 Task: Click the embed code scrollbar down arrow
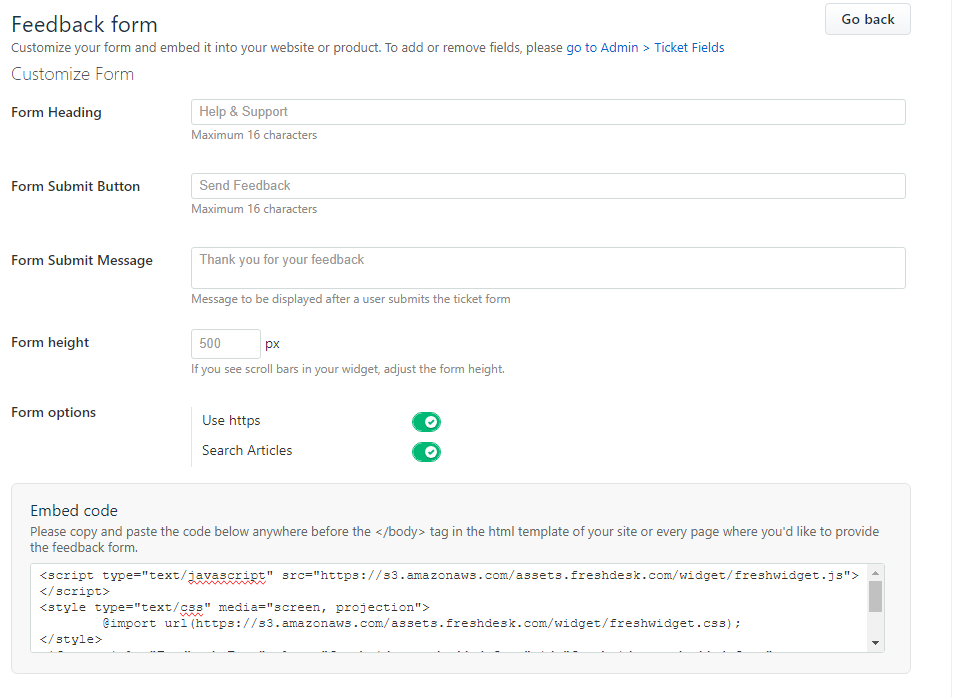(x=875, y=643)
